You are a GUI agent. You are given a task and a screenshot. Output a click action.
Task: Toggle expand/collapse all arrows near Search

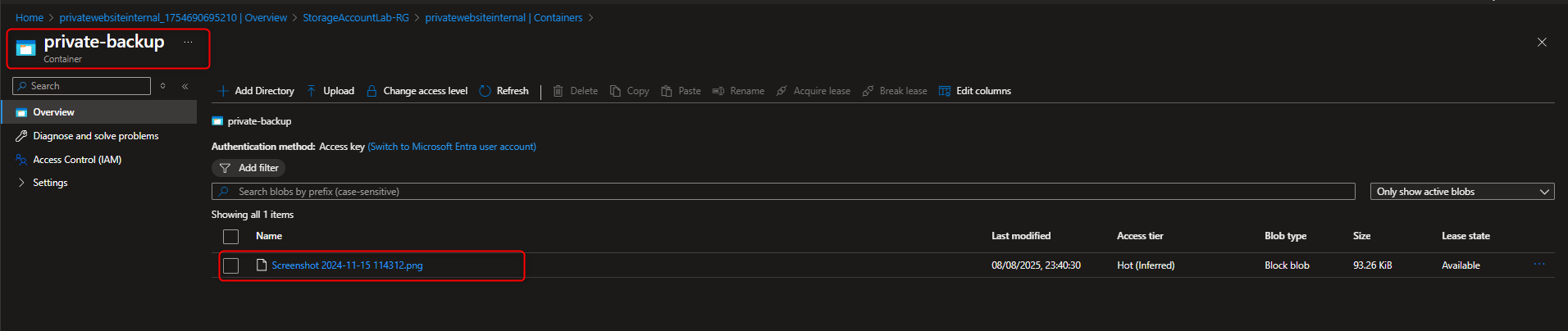tap(163, 86)
